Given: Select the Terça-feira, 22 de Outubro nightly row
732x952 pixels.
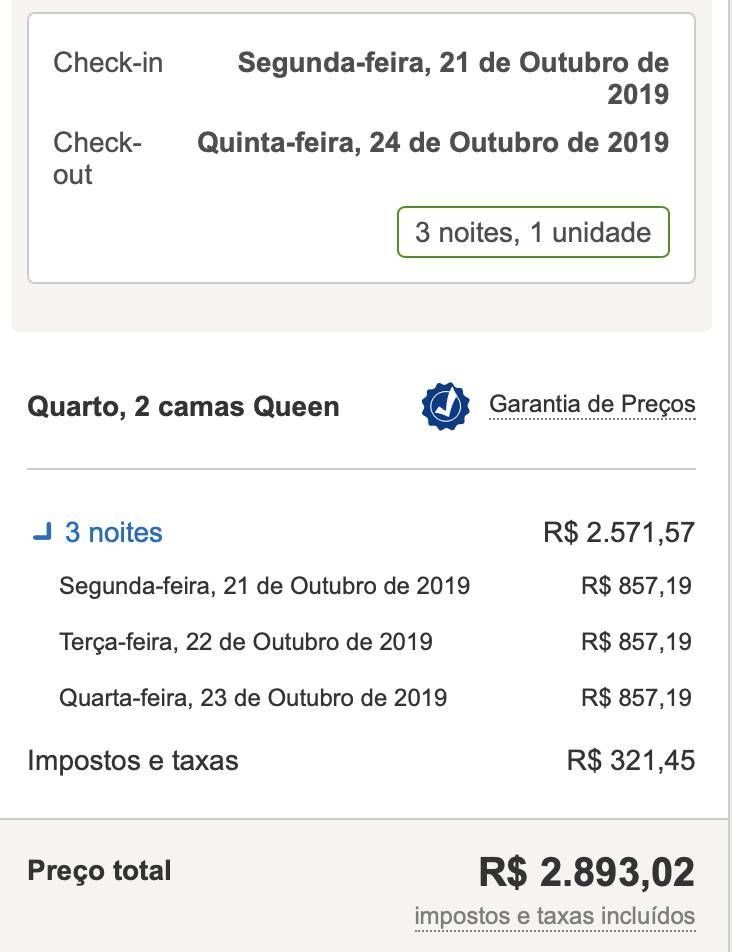Looking at the screenshot, I should click(x=375, y=642).
